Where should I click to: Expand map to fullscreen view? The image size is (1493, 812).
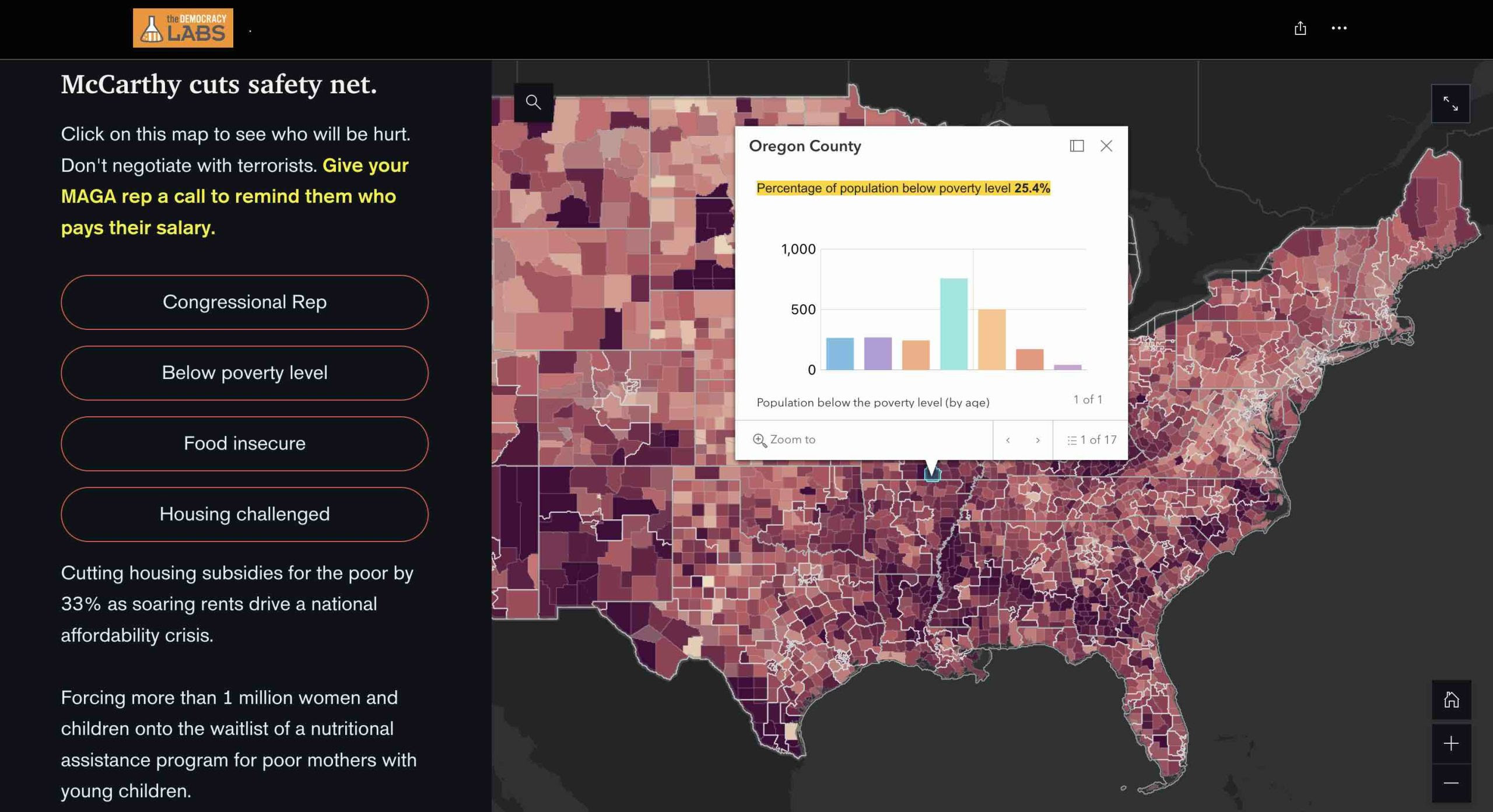[x=1450, y=104]
